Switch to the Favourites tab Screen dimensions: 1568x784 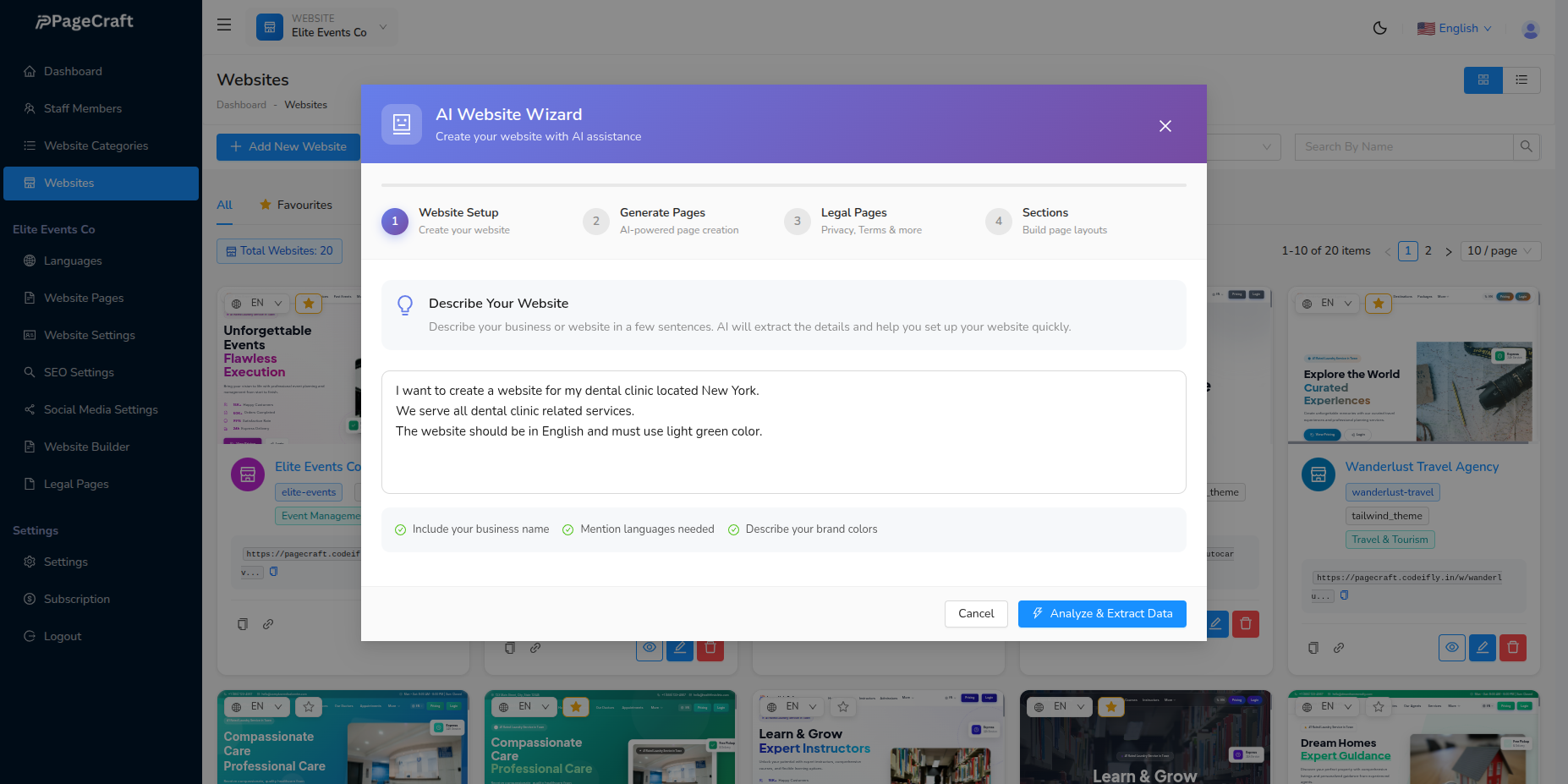(x=306, y=205)
